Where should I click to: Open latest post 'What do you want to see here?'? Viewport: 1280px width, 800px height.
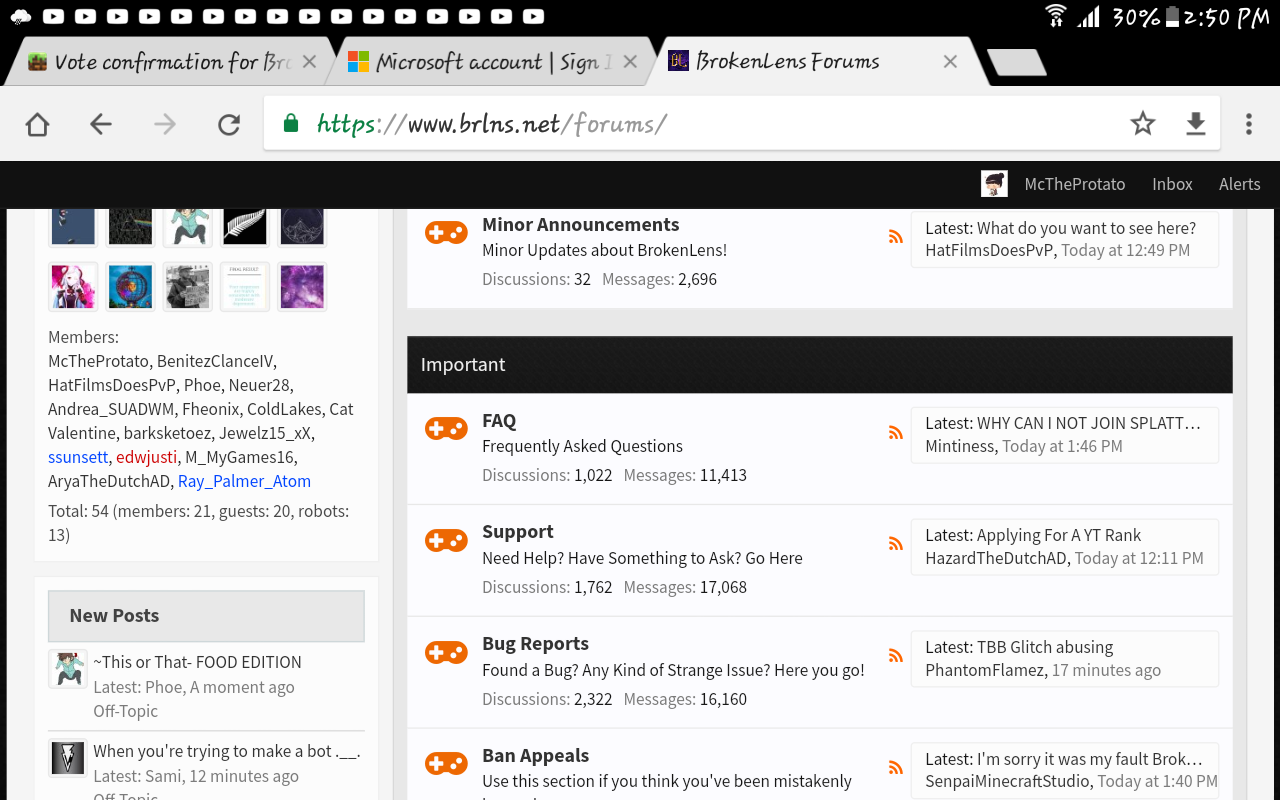1086,228
